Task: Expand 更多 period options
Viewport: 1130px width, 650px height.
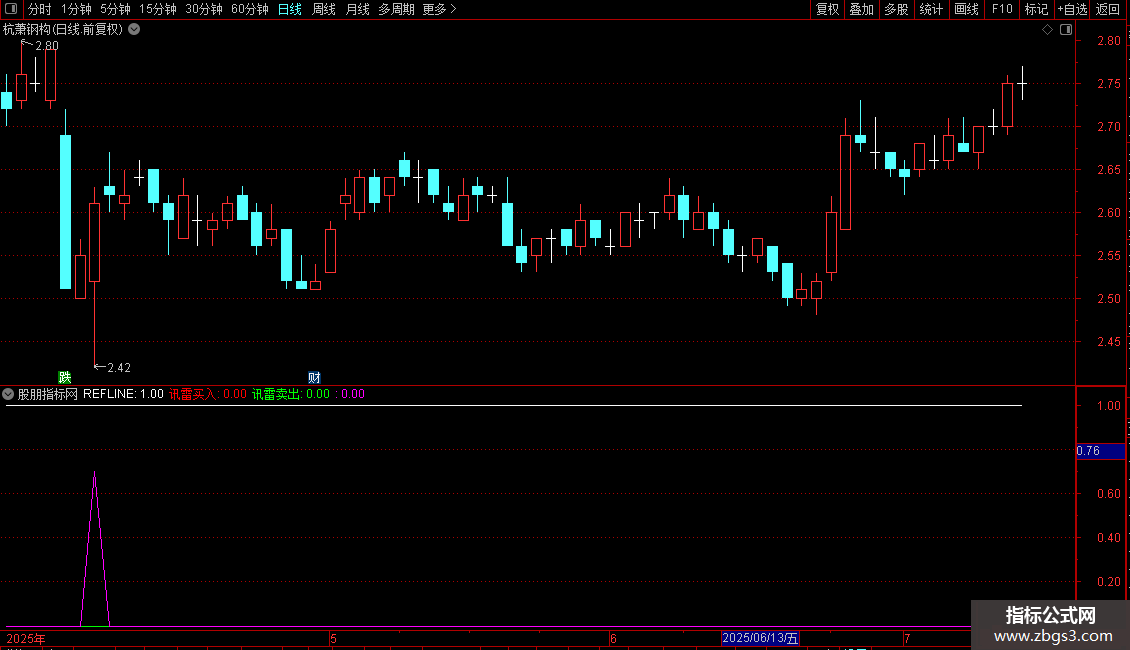Action: (439, 9)
